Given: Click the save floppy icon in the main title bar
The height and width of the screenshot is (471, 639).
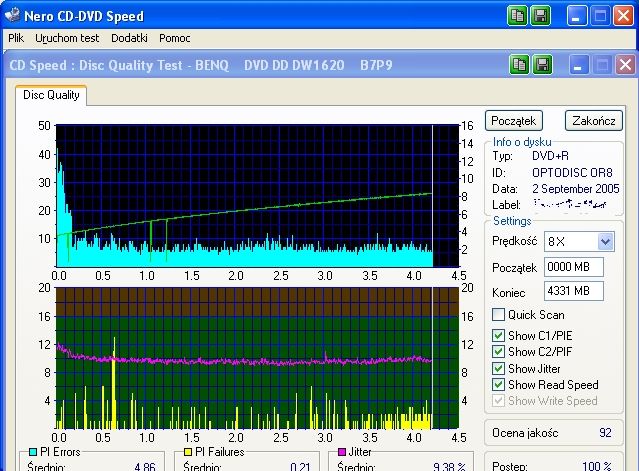Looking at the screenshot, I should [x=540, y=16].
